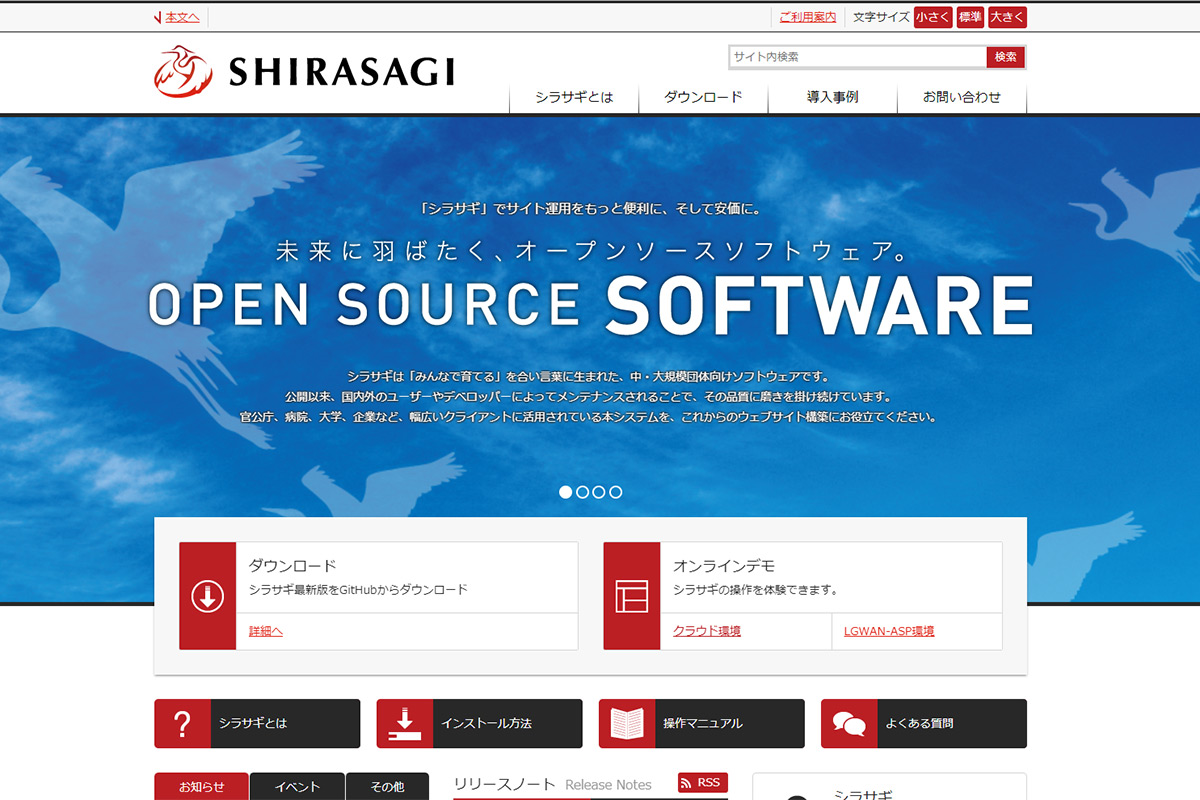Viewport: 1200px width, 800px height.
Task: Click the オンラインデモ card heading
Action: pyautogui.click(x=724, y=566)
